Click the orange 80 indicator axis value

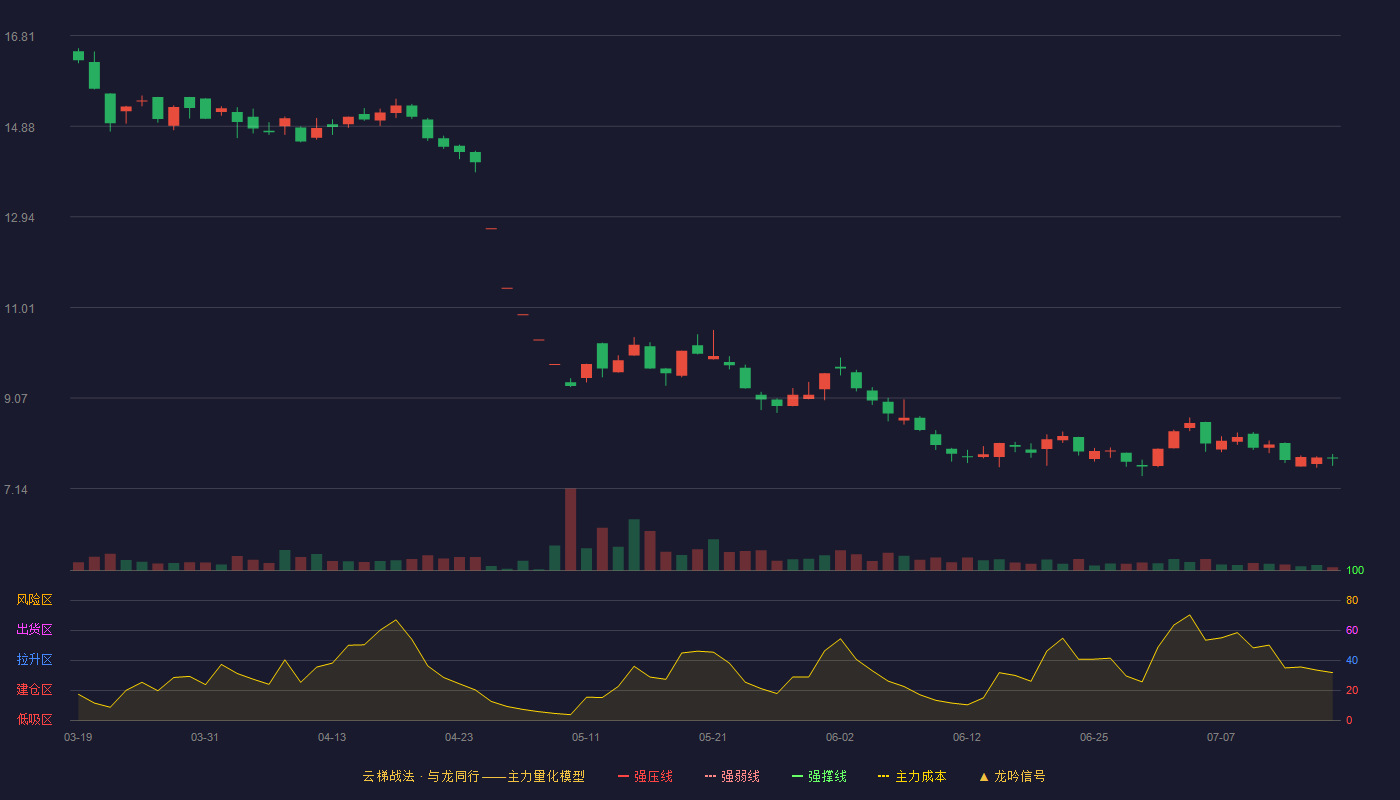tap(1352, 600)
